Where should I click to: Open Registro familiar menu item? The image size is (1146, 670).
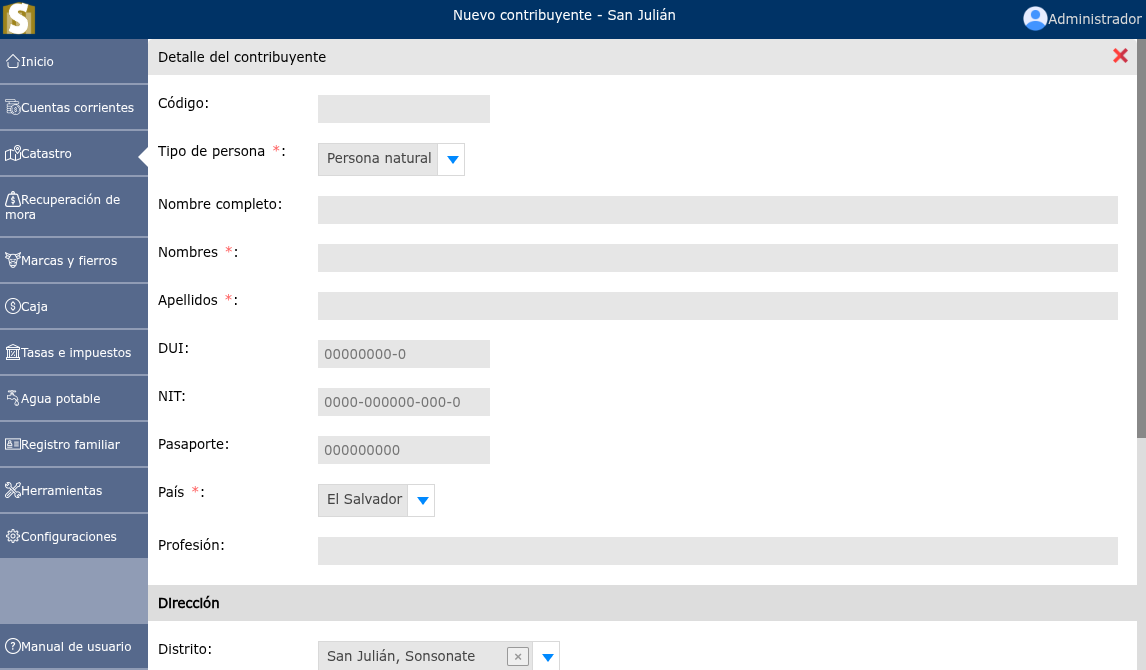[x=70, y=445]
